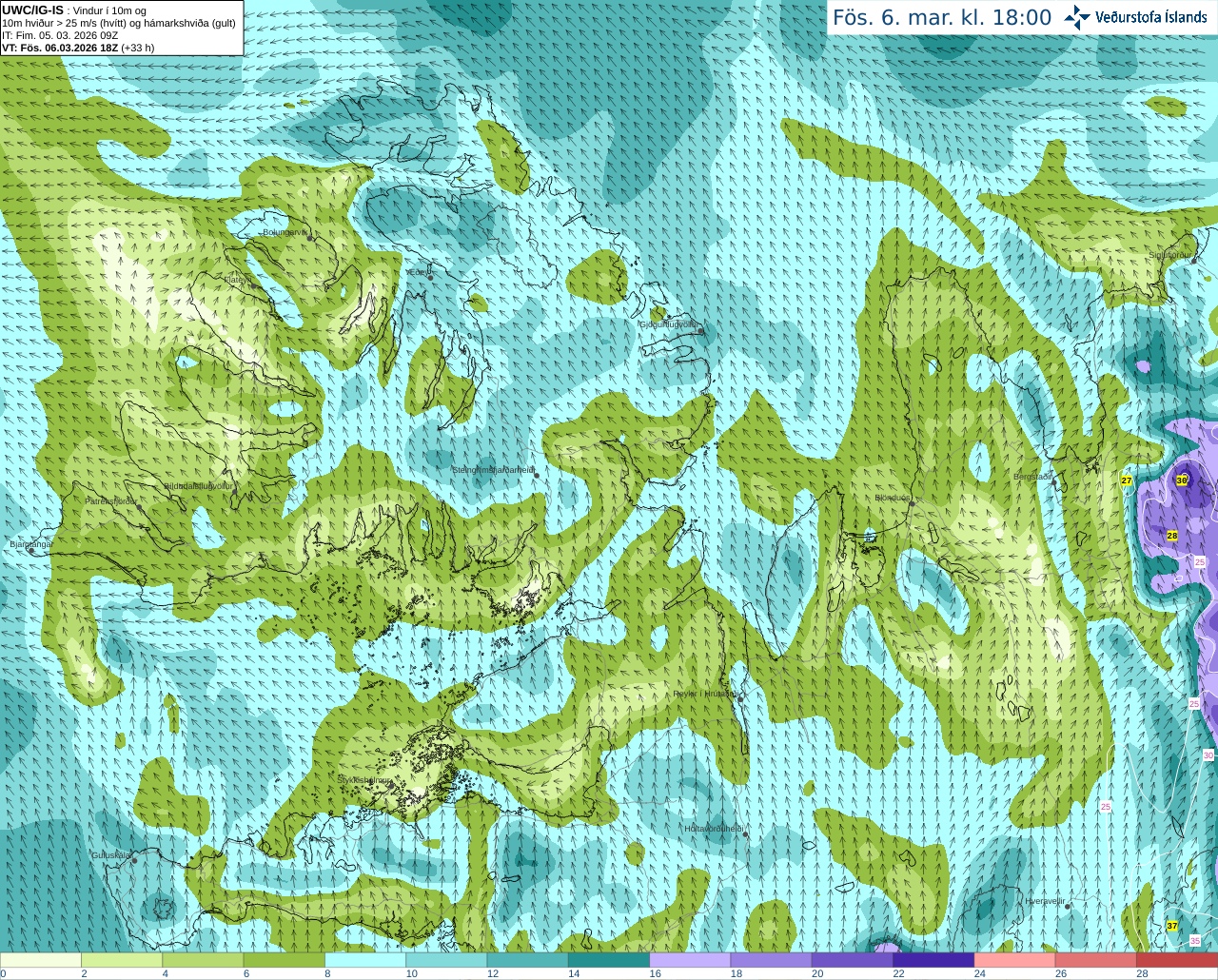Screen dimensions: 1218x980
Task: Click the Stykkishólmur station label
Action: [364, 779]
